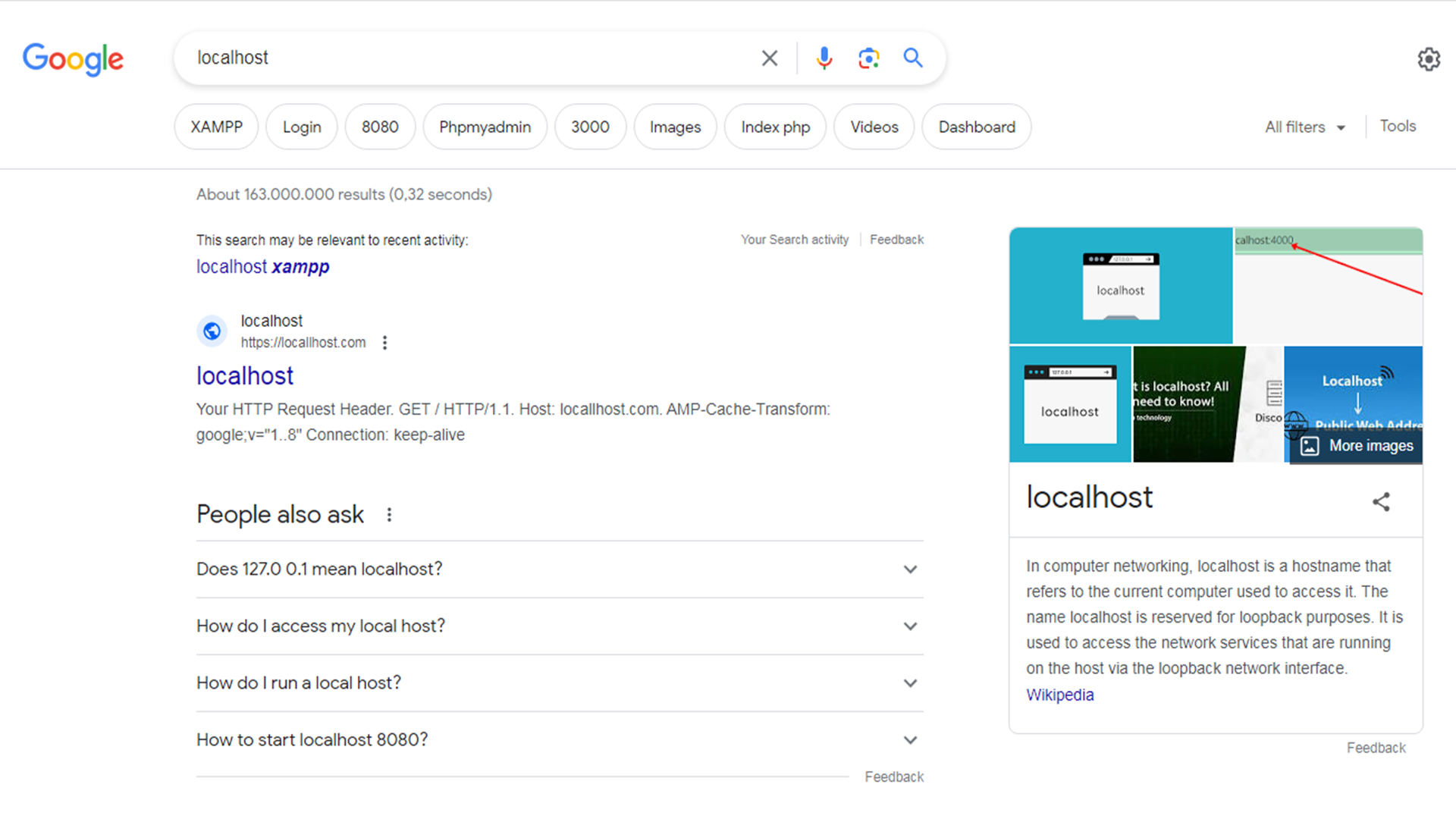Open Google Lens image search icon

tap(869, 58)
